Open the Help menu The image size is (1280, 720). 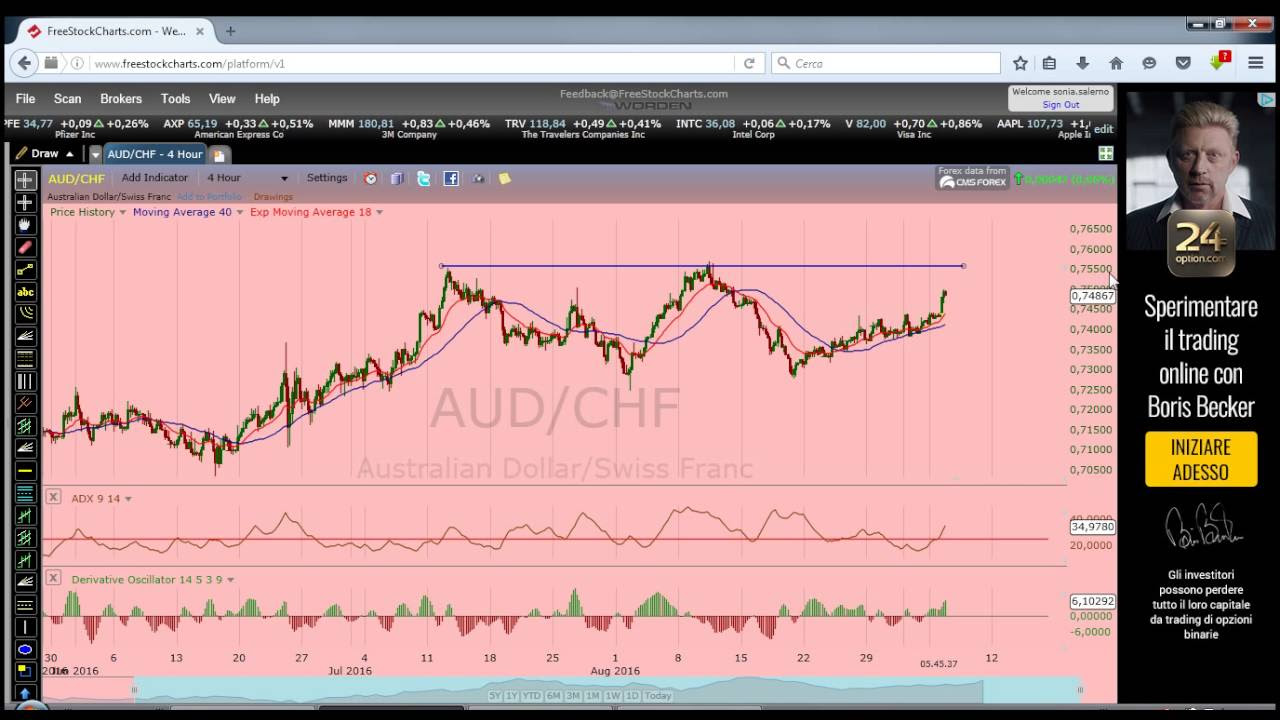tap(267, 99)
